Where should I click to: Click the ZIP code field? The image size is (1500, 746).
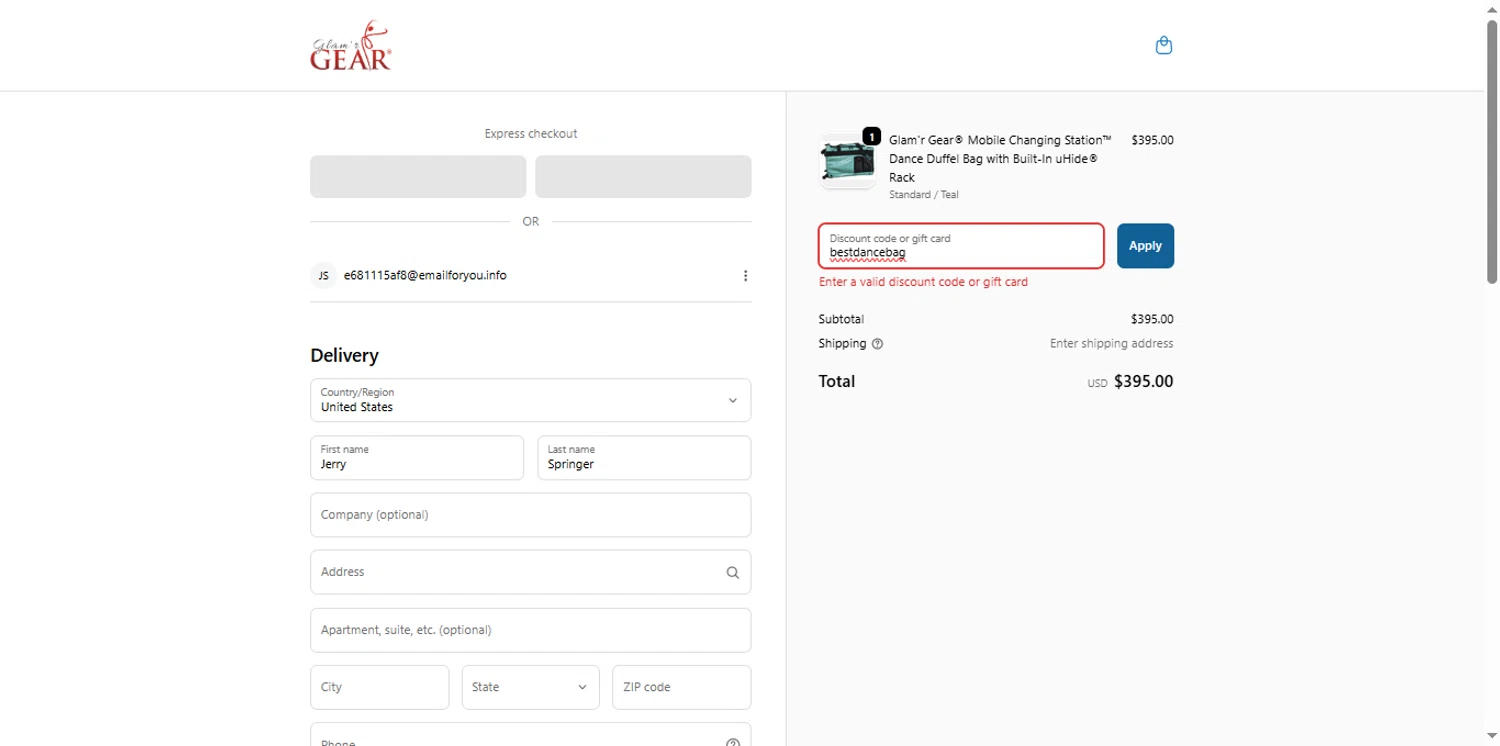[681, 687]
